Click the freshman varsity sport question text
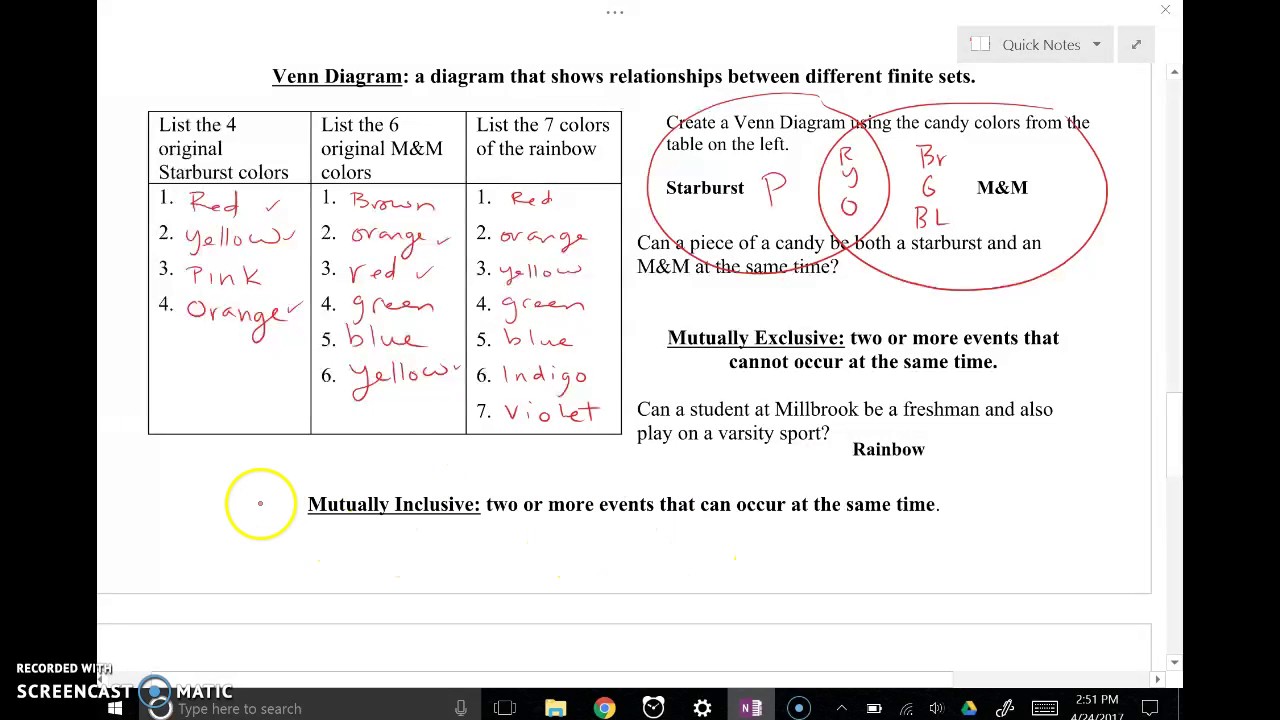 (x=845, y=421)
